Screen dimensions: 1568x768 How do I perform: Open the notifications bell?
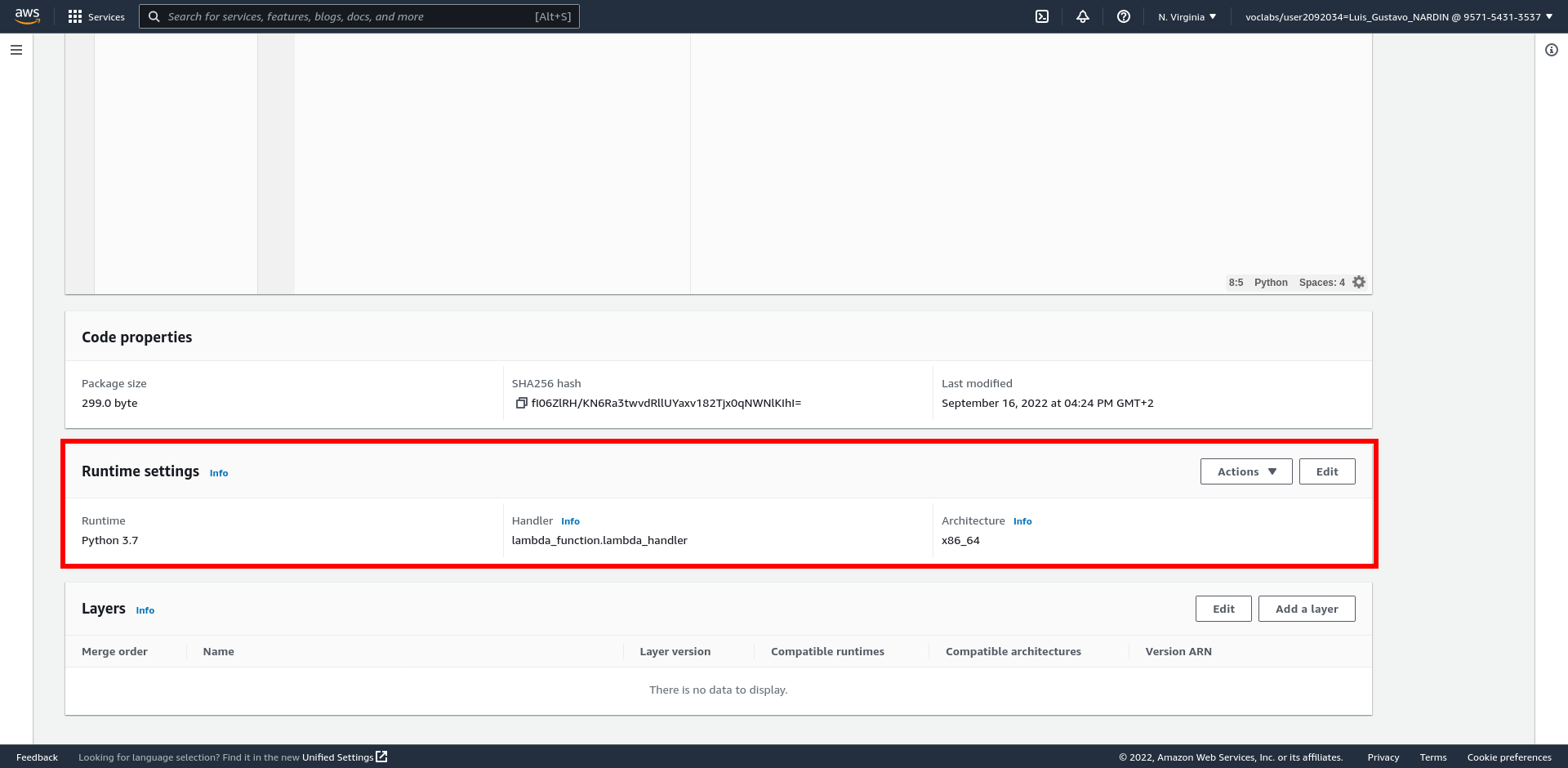pos(1083,16)
